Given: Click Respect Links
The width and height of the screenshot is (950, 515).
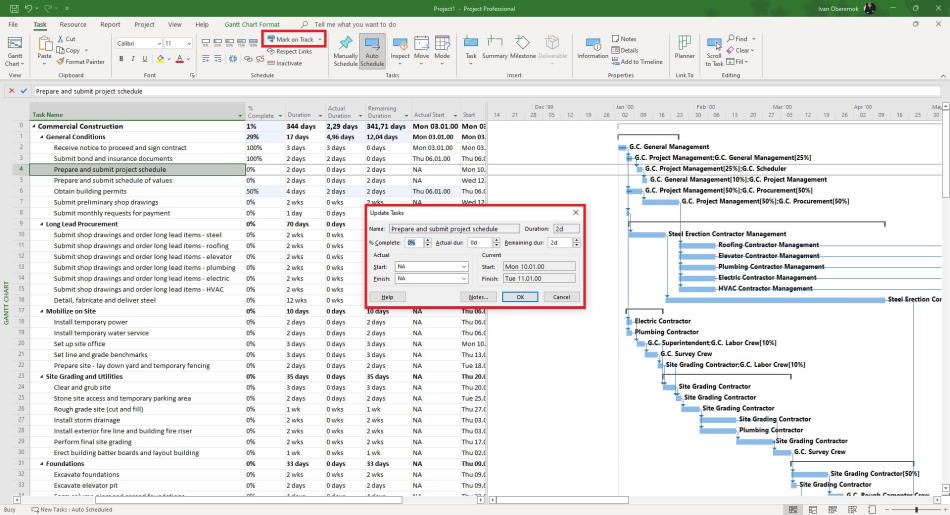Looking at the screenshot, I should [x=290, y=52].
